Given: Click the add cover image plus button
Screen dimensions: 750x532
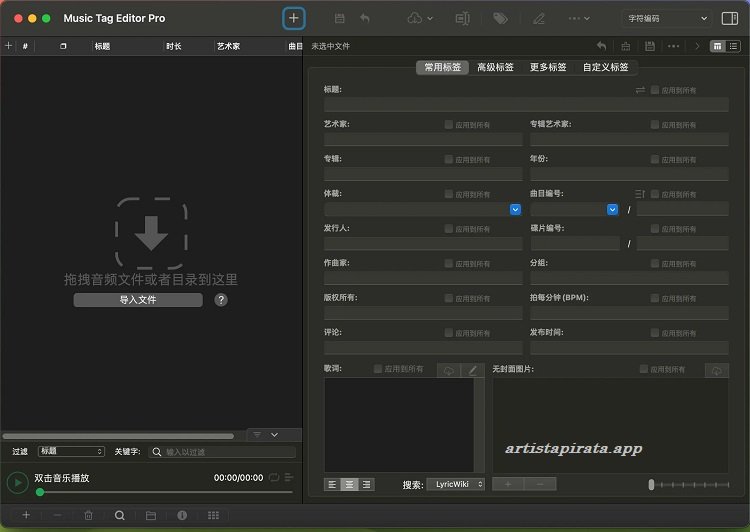Looking at the screenshot, I should point(508,484).
